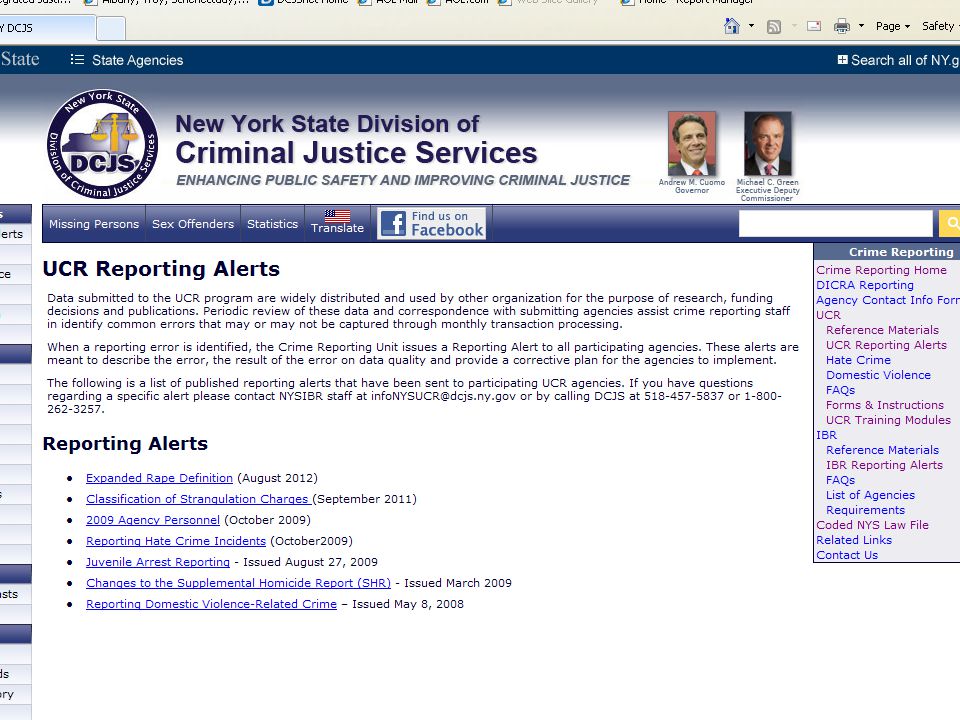The image size is (960, 720).
Task: Click the DCJS circular logo
Action: pos(102,144)
